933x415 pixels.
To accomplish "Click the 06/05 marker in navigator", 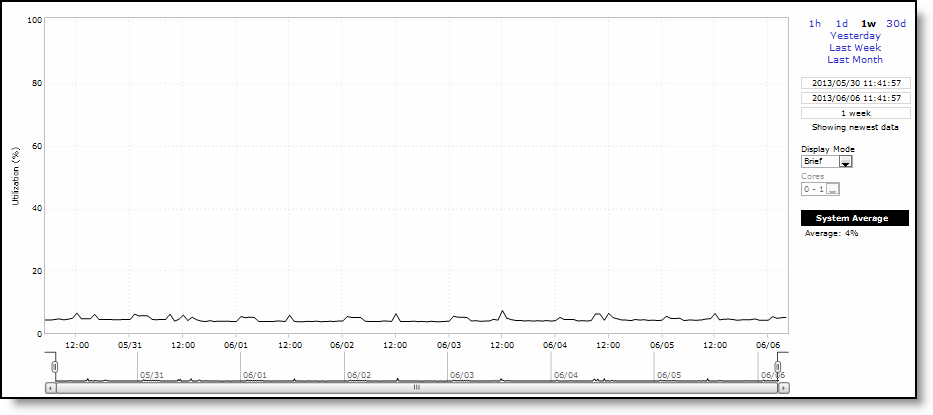I will pos(669,375).
